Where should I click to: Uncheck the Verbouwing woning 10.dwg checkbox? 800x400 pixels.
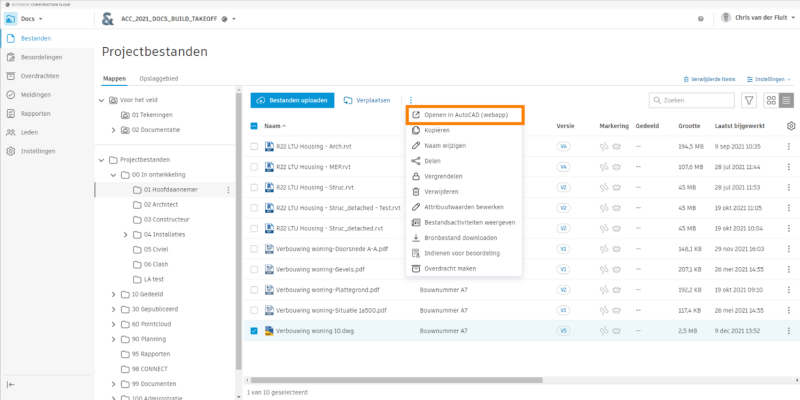[x=254, y=330]
